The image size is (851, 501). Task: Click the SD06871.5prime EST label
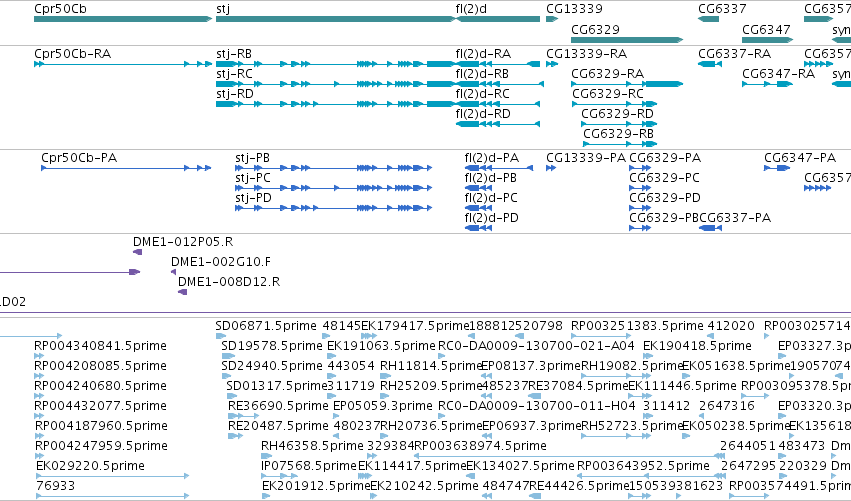point(266,326)
